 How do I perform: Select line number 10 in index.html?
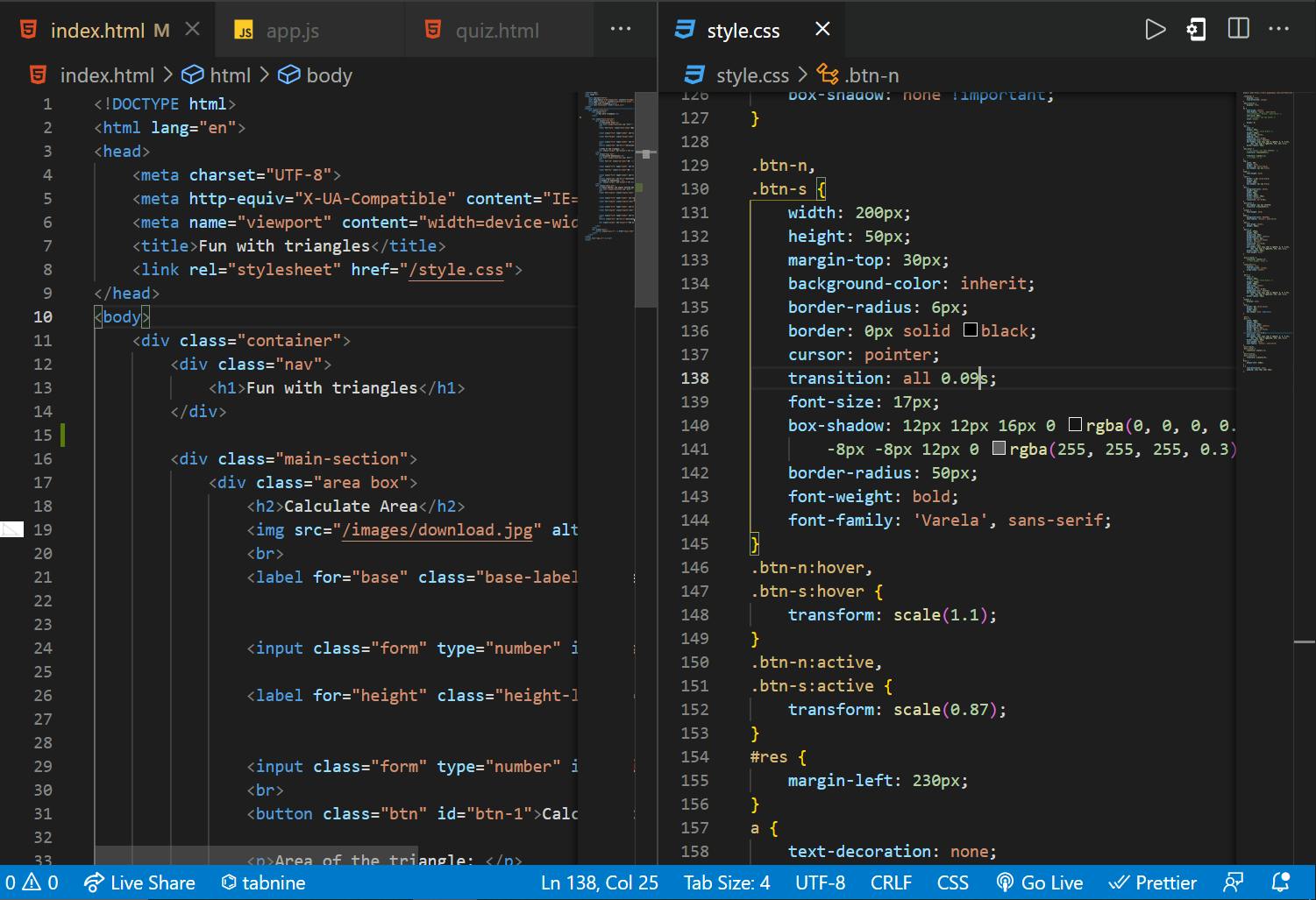pyautogui.click(x=42, y=316)
